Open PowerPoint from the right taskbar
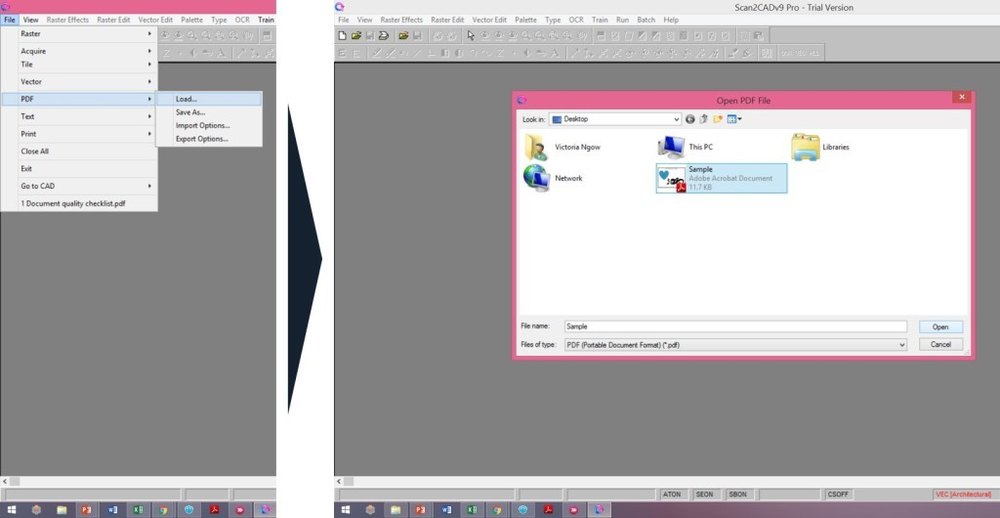 420,510
